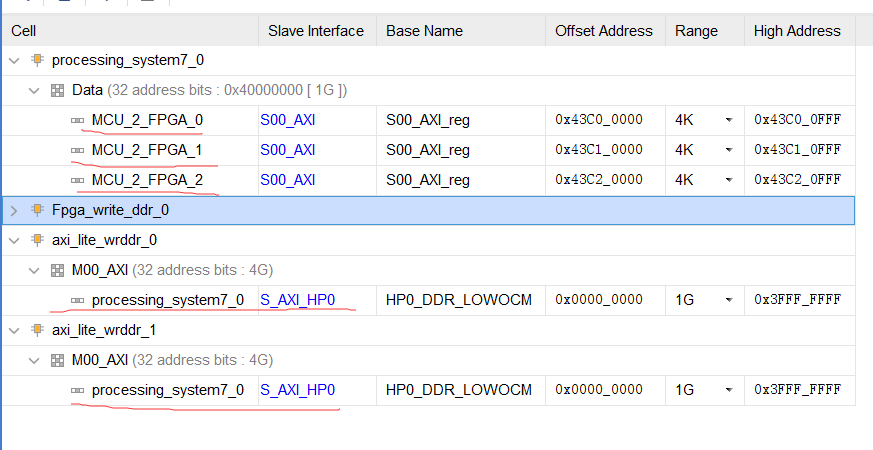Click the segment icon beside MCU_2_FPGA_1
Viewport: 873px width, 450px height.
[x=77, y=150]
